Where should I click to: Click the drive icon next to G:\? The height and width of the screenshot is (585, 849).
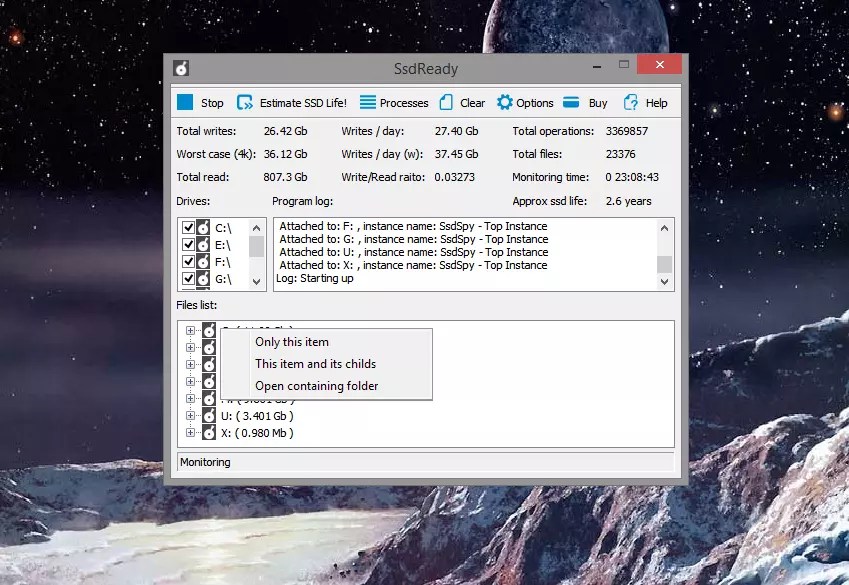(x=203, y=278)
